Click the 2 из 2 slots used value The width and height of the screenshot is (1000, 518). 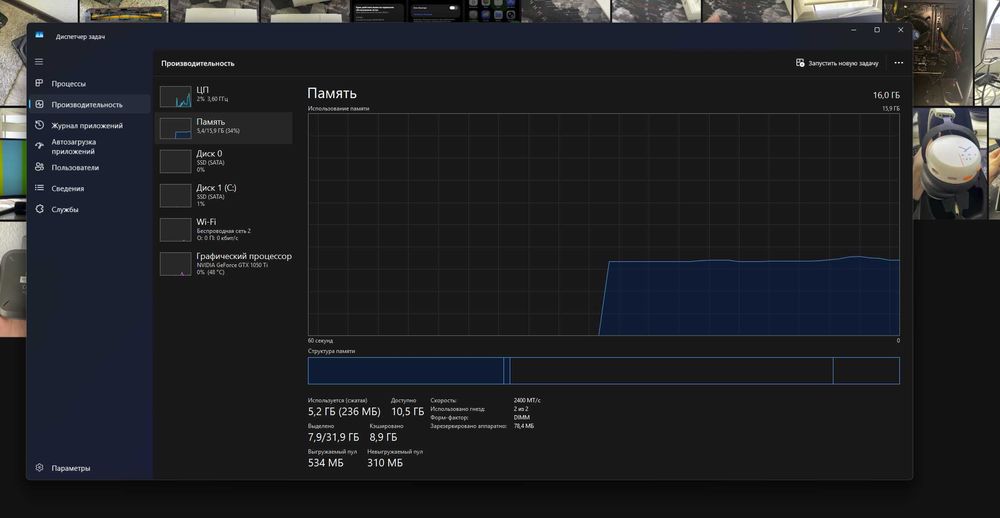520,409
